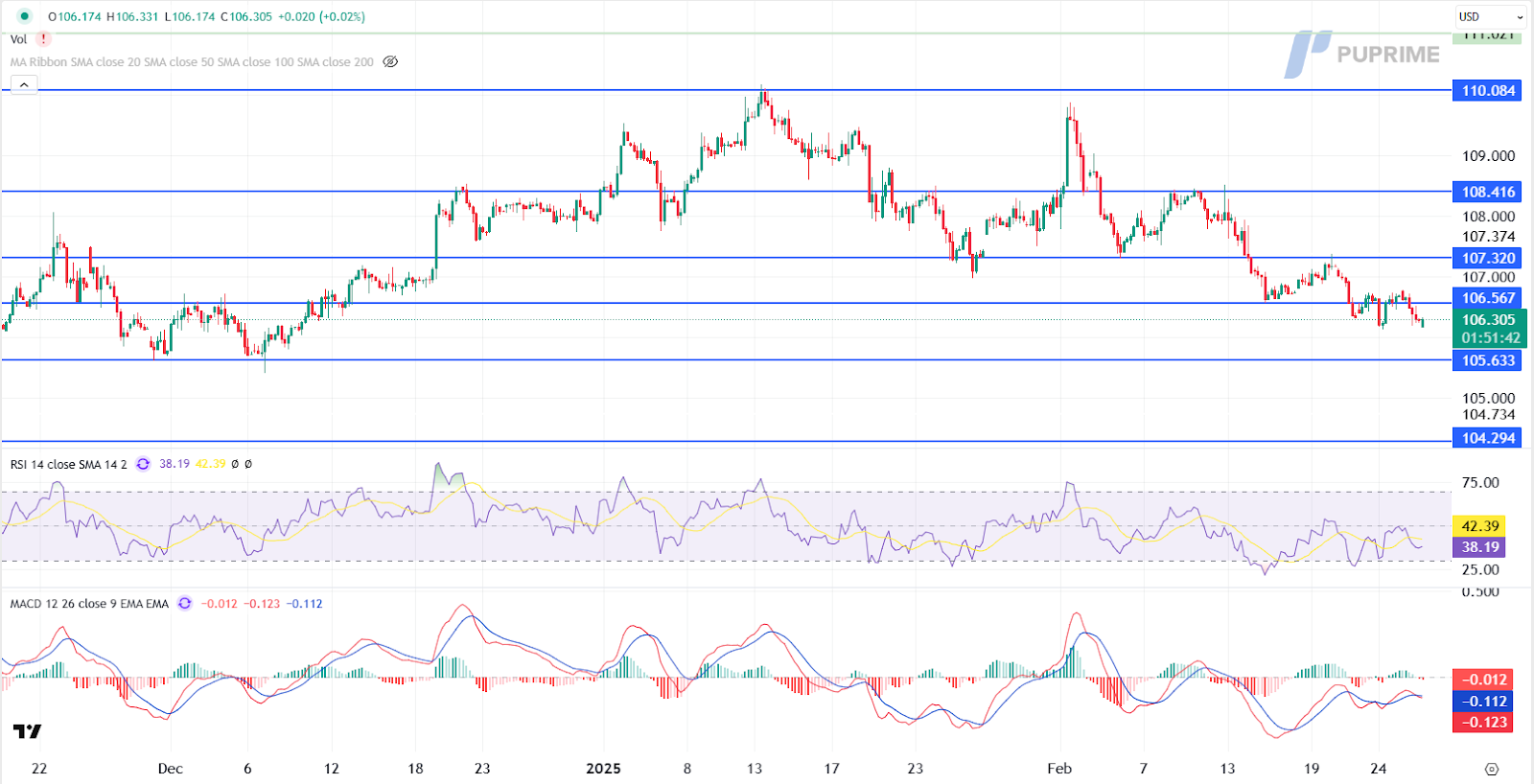Screen dimensions: 1534x784
Task: Click the 105.633 price line label
Action: coord(1487,360)
